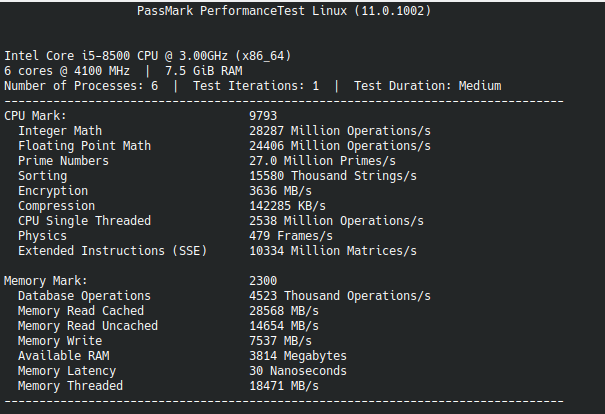Click the 'Extended Instructions (SSE)' label
The width and height of the screenshot is (605, 414).
pyautogui.click(x=112, y=251)
